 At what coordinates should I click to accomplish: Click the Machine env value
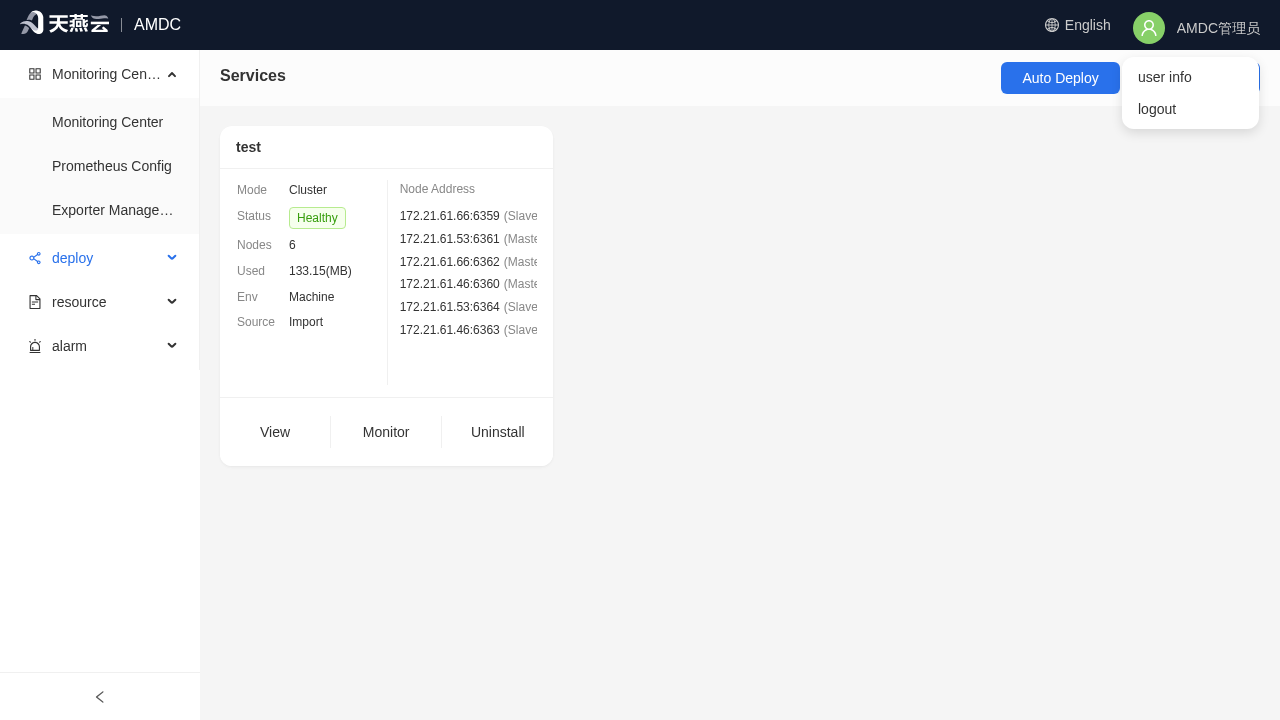tap(312, 297)
